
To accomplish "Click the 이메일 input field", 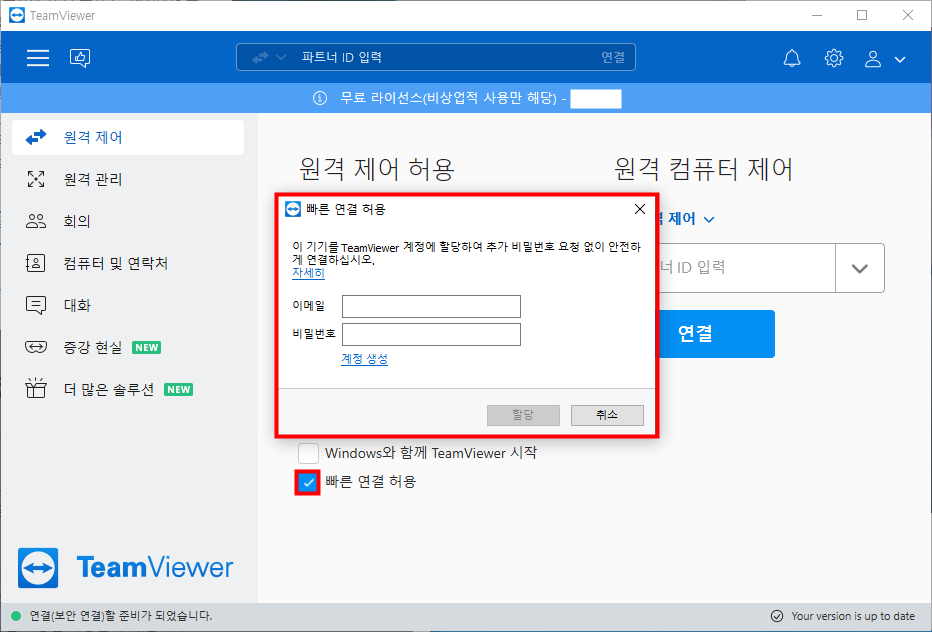I will [x=431, y=306].
